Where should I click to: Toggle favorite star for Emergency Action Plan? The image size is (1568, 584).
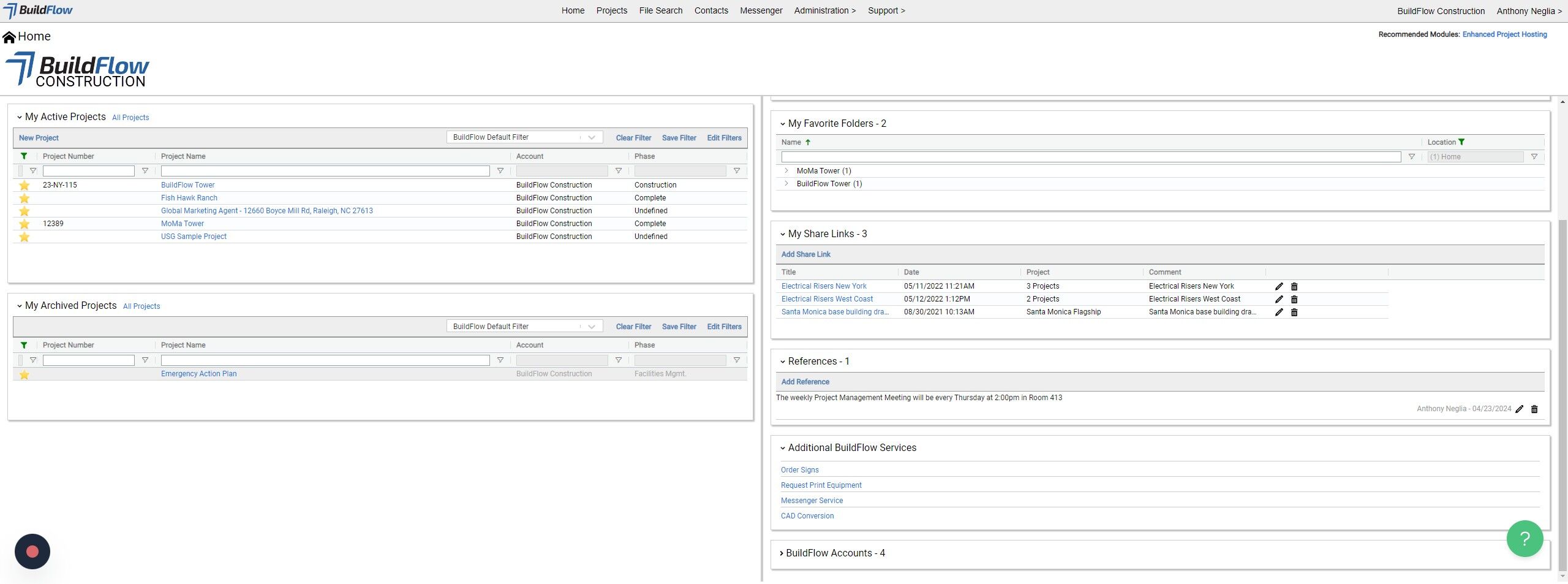click(24, 374)
